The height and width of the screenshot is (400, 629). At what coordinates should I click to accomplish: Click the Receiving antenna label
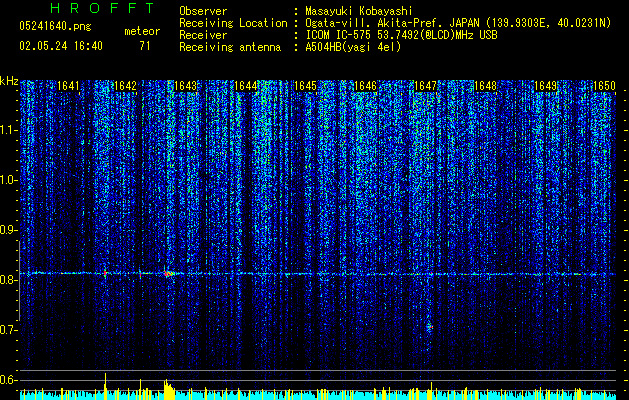click(230, 47)
